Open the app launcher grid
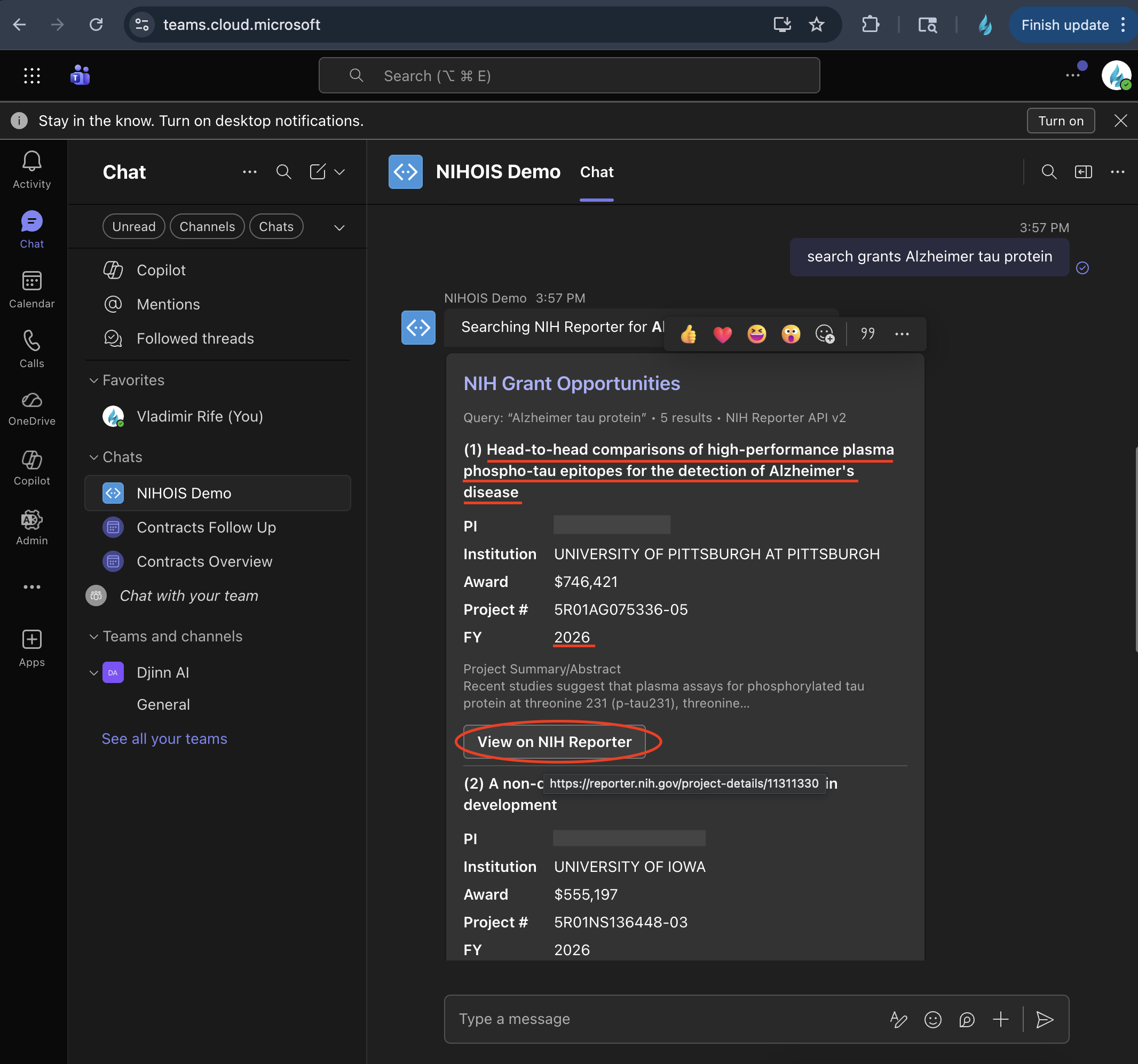This screenshot has height=1064, width=1138. 32,76
